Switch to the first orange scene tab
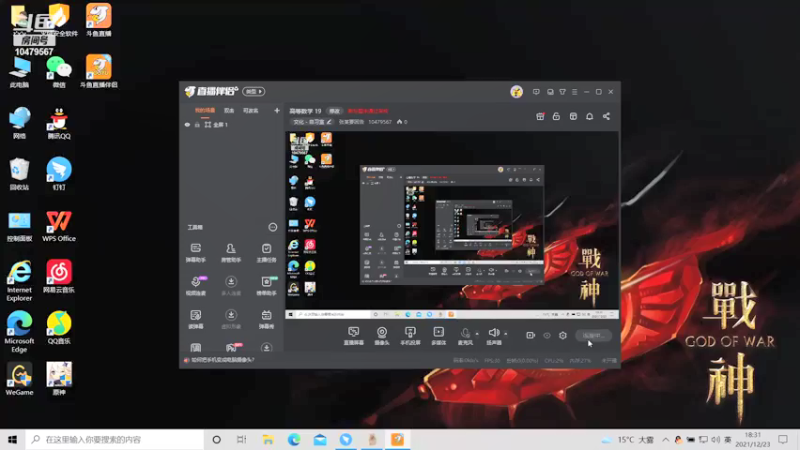Viewport: 800px width, 450px height. click(205, 111)
